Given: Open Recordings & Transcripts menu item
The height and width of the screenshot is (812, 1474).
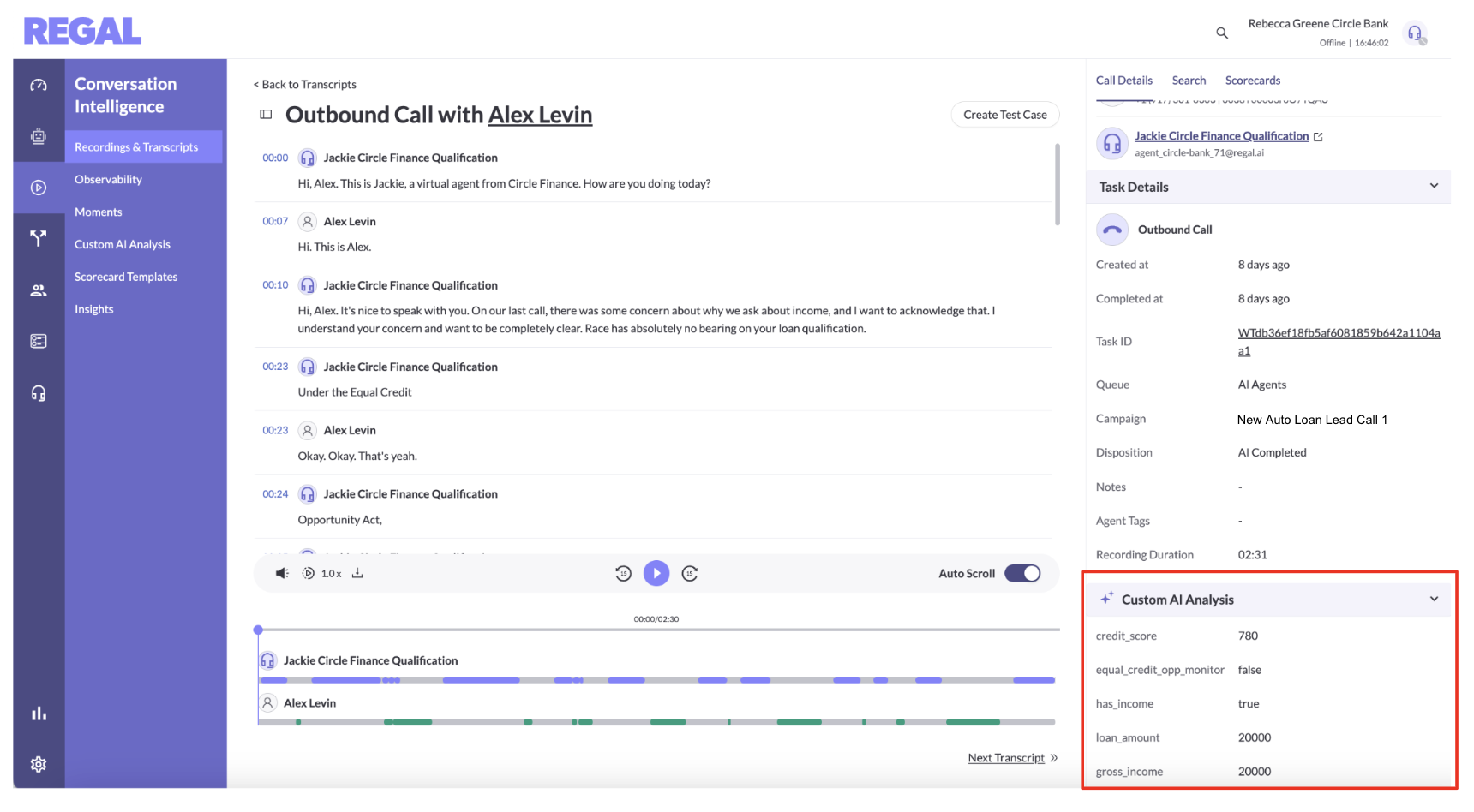Looking at the screenshot, I should coord(144,147).
